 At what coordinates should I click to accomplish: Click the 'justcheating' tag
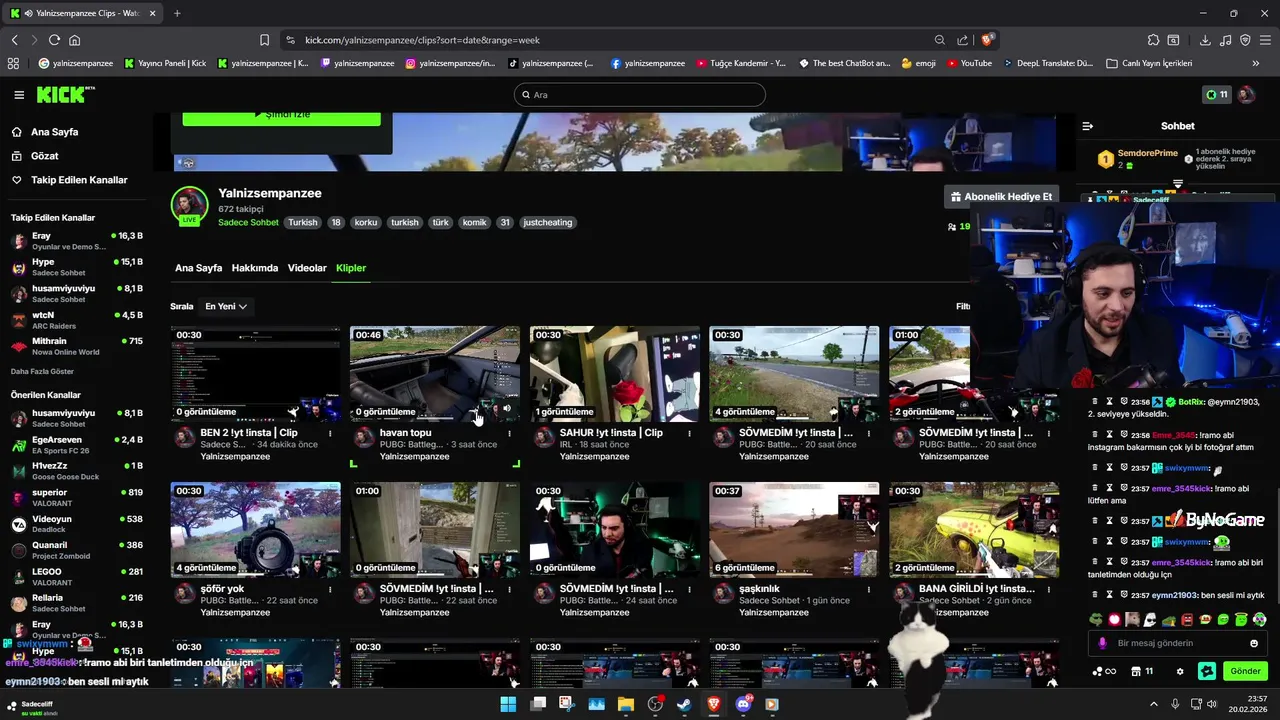[x=548, y=223]
